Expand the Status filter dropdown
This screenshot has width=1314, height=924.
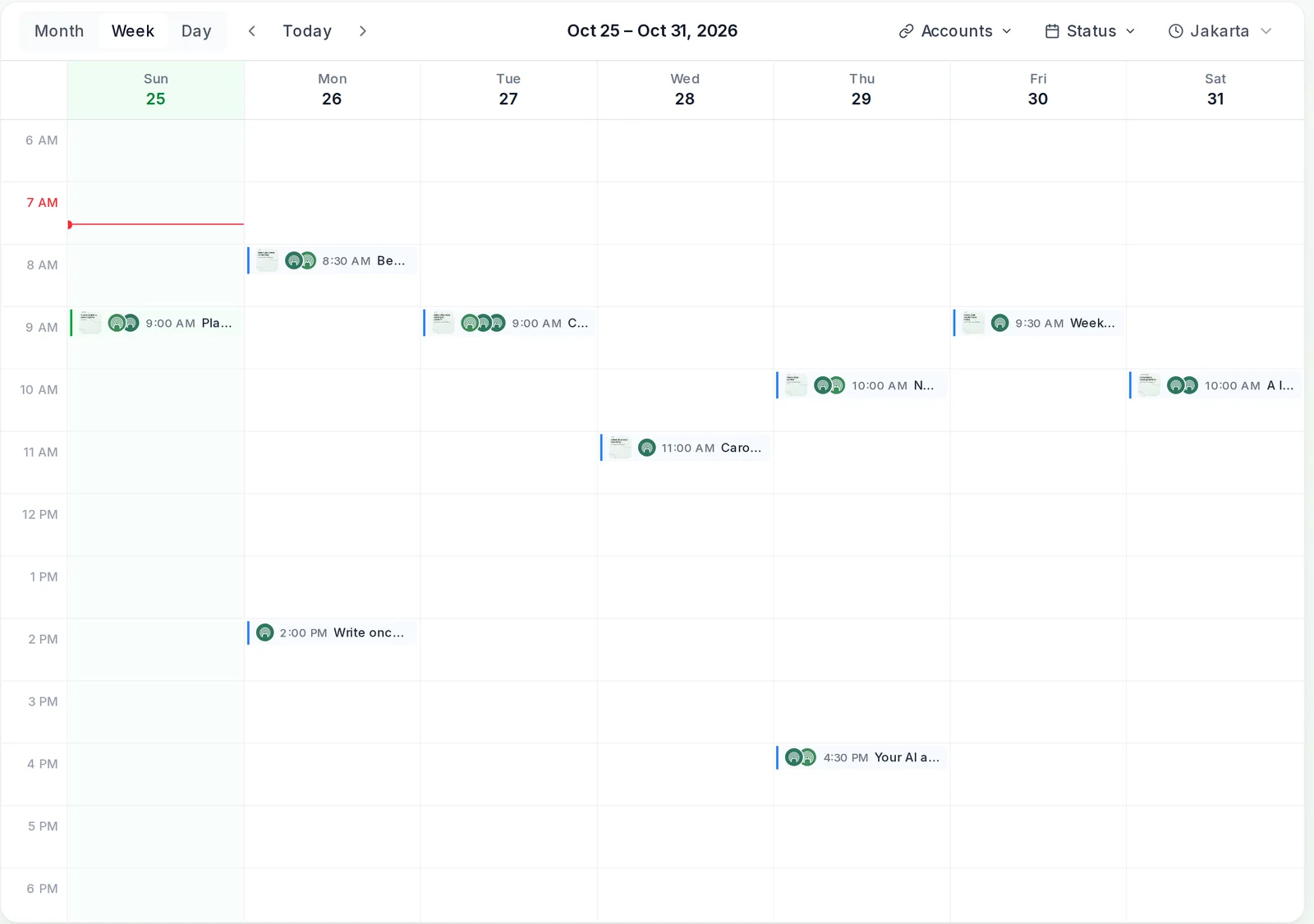1091,31
